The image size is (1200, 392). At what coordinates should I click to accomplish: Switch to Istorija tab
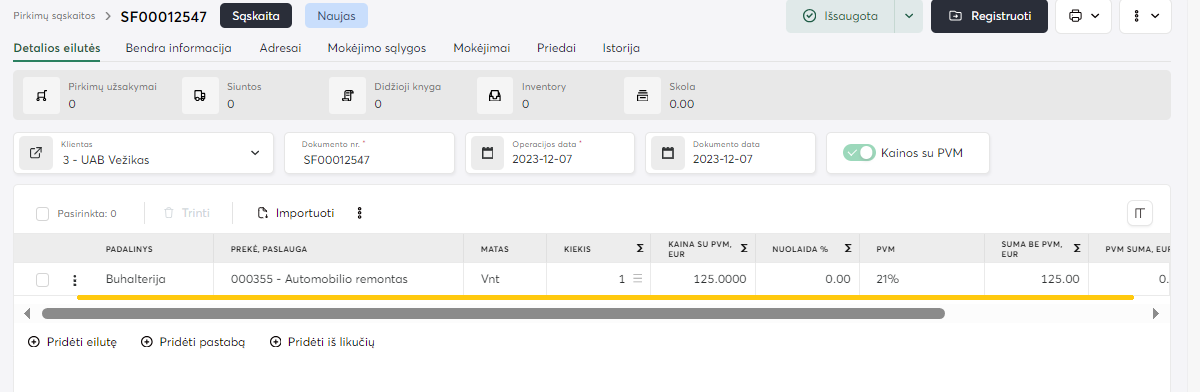621,48
